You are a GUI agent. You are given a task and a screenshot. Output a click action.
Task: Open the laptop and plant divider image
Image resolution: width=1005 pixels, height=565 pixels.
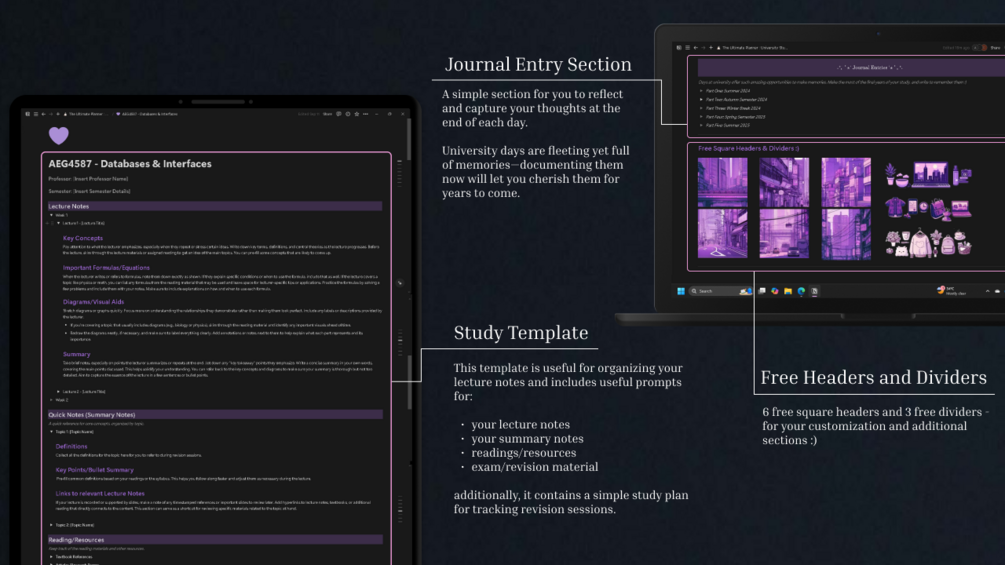click(928, 174)
